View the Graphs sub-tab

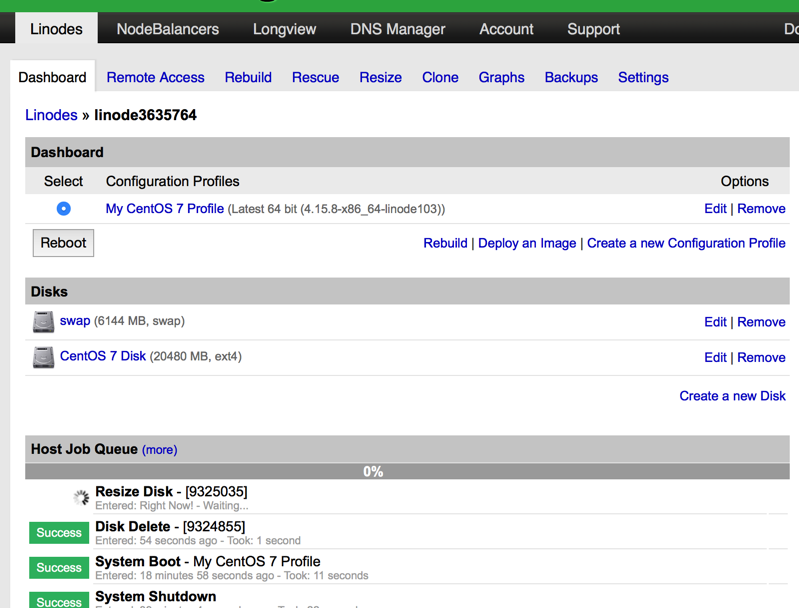(x=501, y=77)
